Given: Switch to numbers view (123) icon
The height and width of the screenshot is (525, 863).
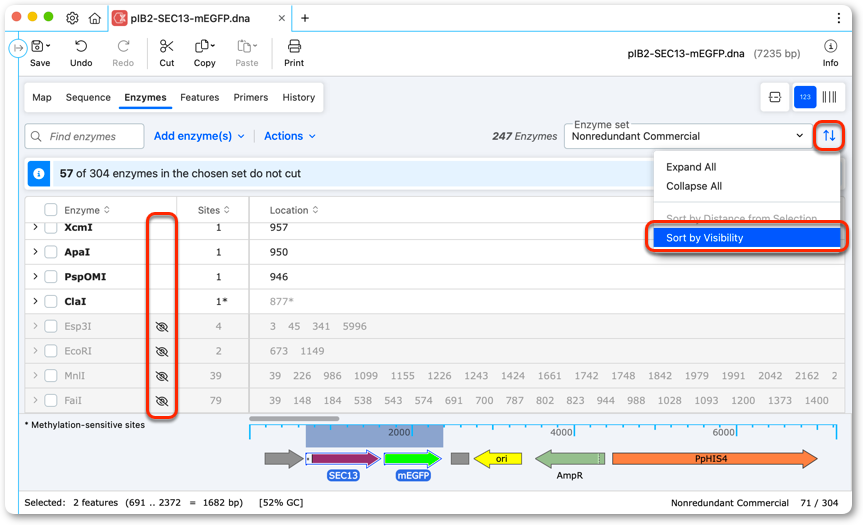Looking at the screenshot, I should click(x=805, y=97).
